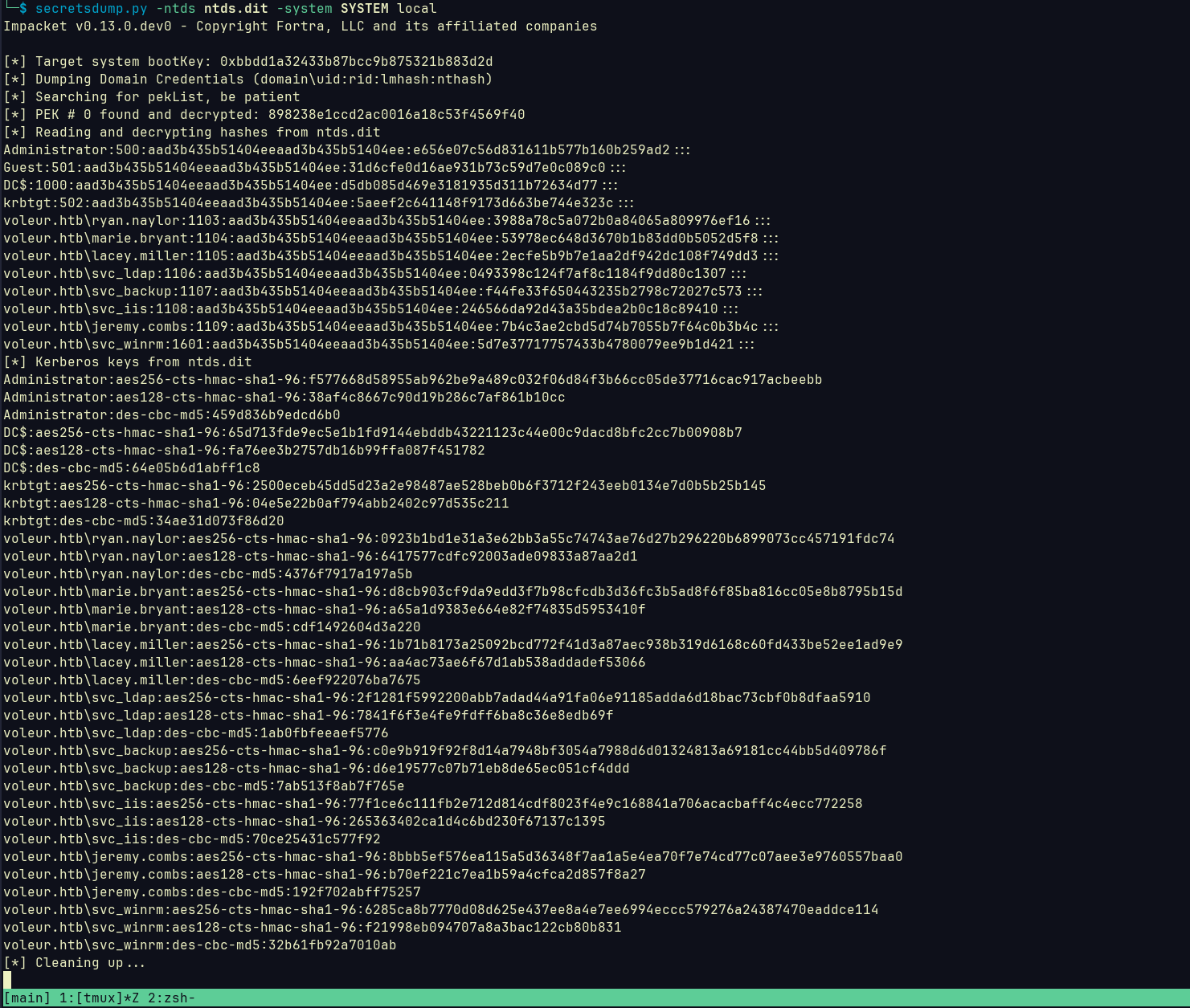Click the 'Searching for pekList' line
1190x1008 pixels.
152,97
